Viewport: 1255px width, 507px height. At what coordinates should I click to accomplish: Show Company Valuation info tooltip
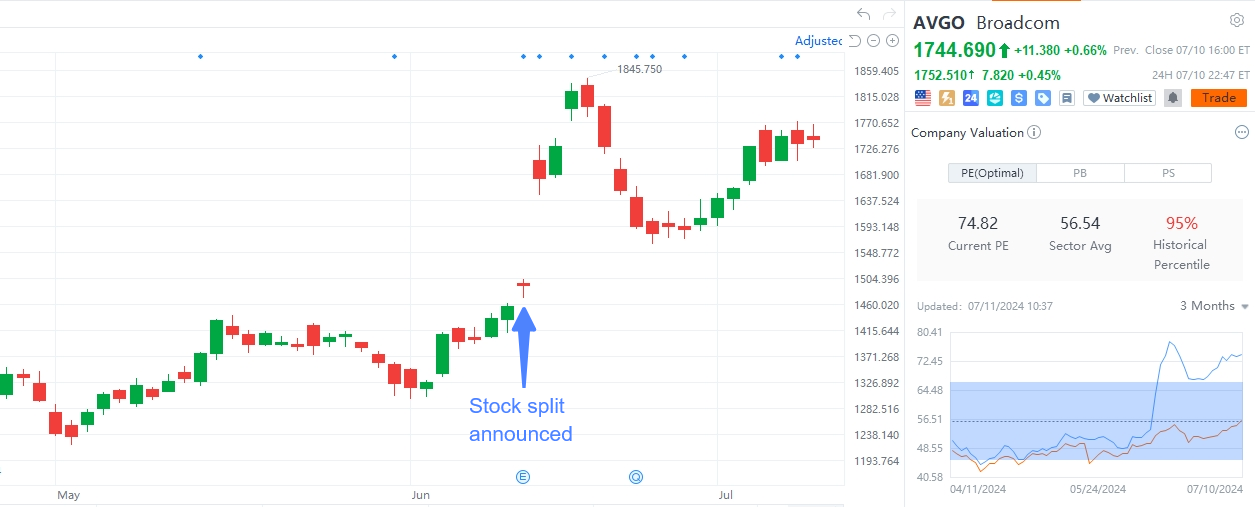(x=1034, y=132)
